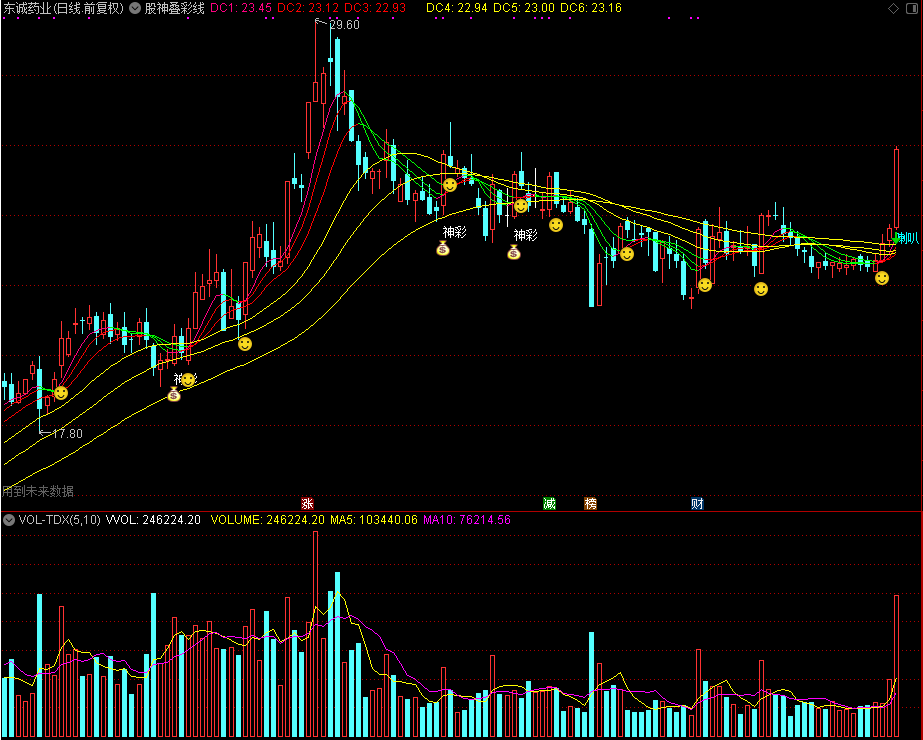Click the orange 榜 event marker
Screen dimensions: 923x740
pyautogui.click(x=590, y=503)
